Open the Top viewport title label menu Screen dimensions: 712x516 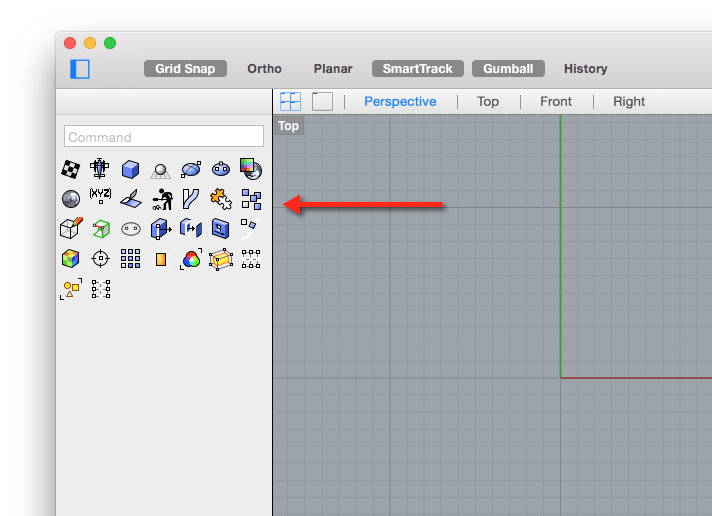tap(288, 126)
